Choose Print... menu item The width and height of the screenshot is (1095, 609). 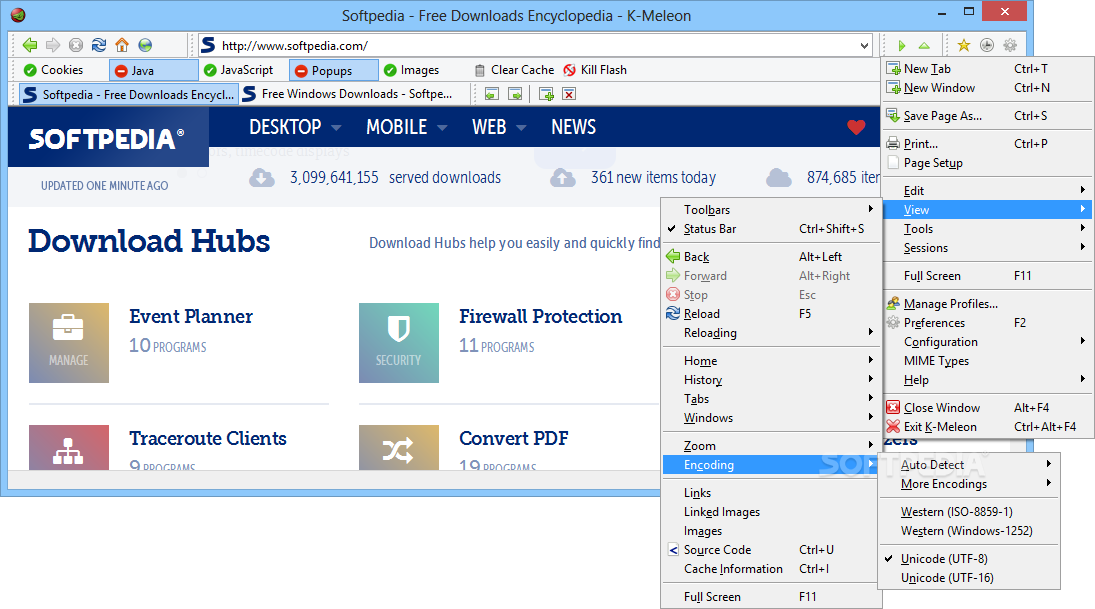pyautogui.click(x=987, y=144)
